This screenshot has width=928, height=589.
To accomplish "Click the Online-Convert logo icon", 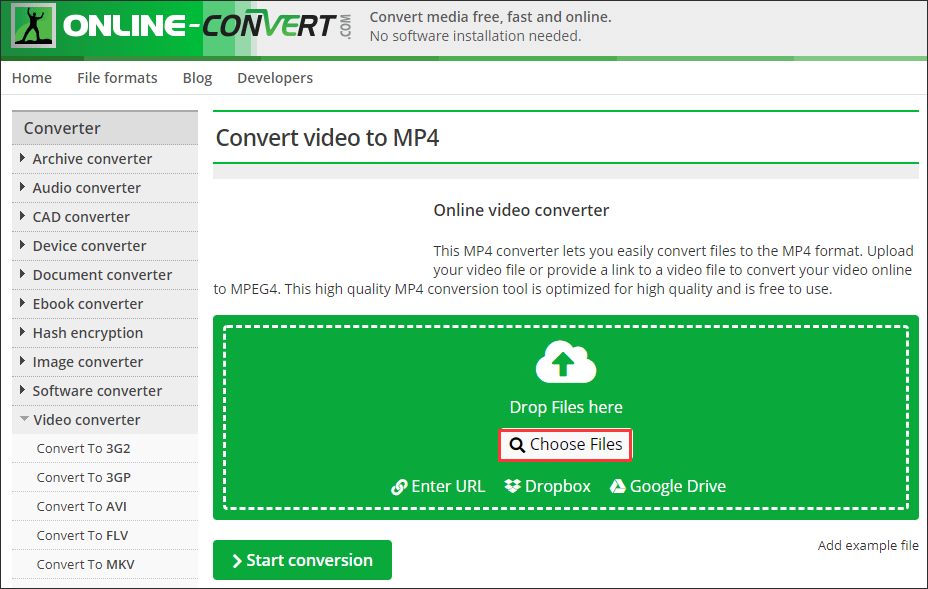I will pyautogui.click(x=33, y=27).
